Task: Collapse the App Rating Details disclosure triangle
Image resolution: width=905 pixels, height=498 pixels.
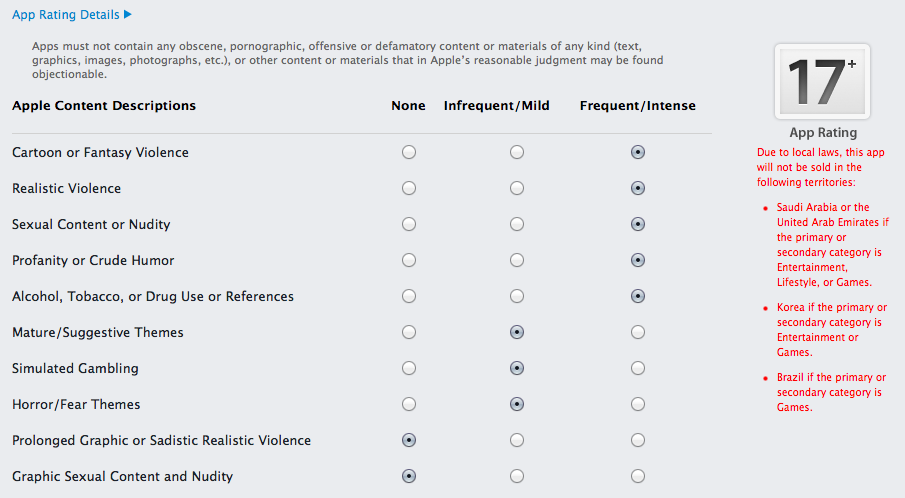Action: 128,14
